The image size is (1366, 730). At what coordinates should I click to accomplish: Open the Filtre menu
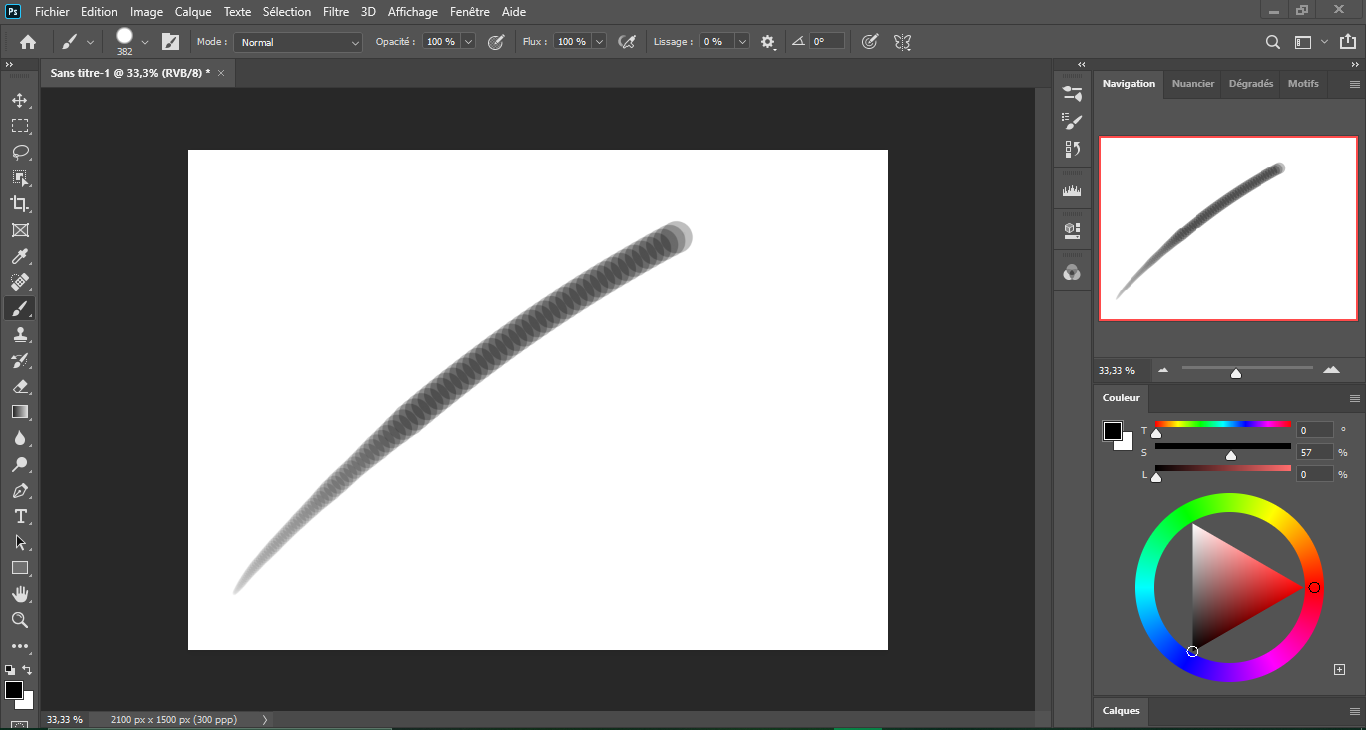coord(336,12)
